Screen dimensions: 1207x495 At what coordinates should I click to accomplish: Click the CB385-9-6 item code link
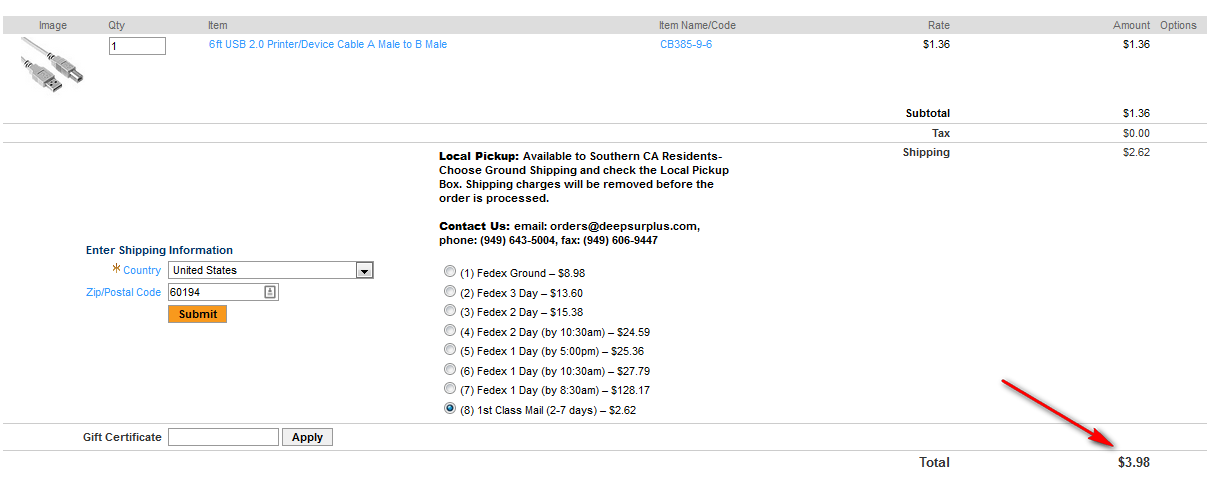[686, 45]
